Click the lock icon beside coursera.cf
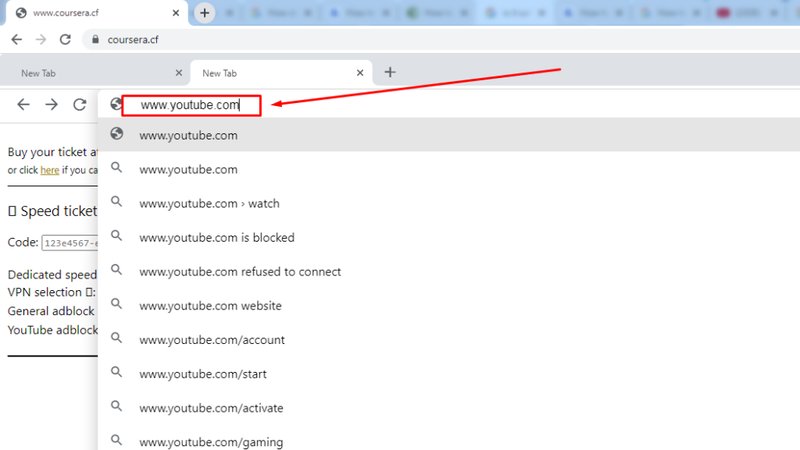This screenshot has width=800, height=450. point(95,39)
